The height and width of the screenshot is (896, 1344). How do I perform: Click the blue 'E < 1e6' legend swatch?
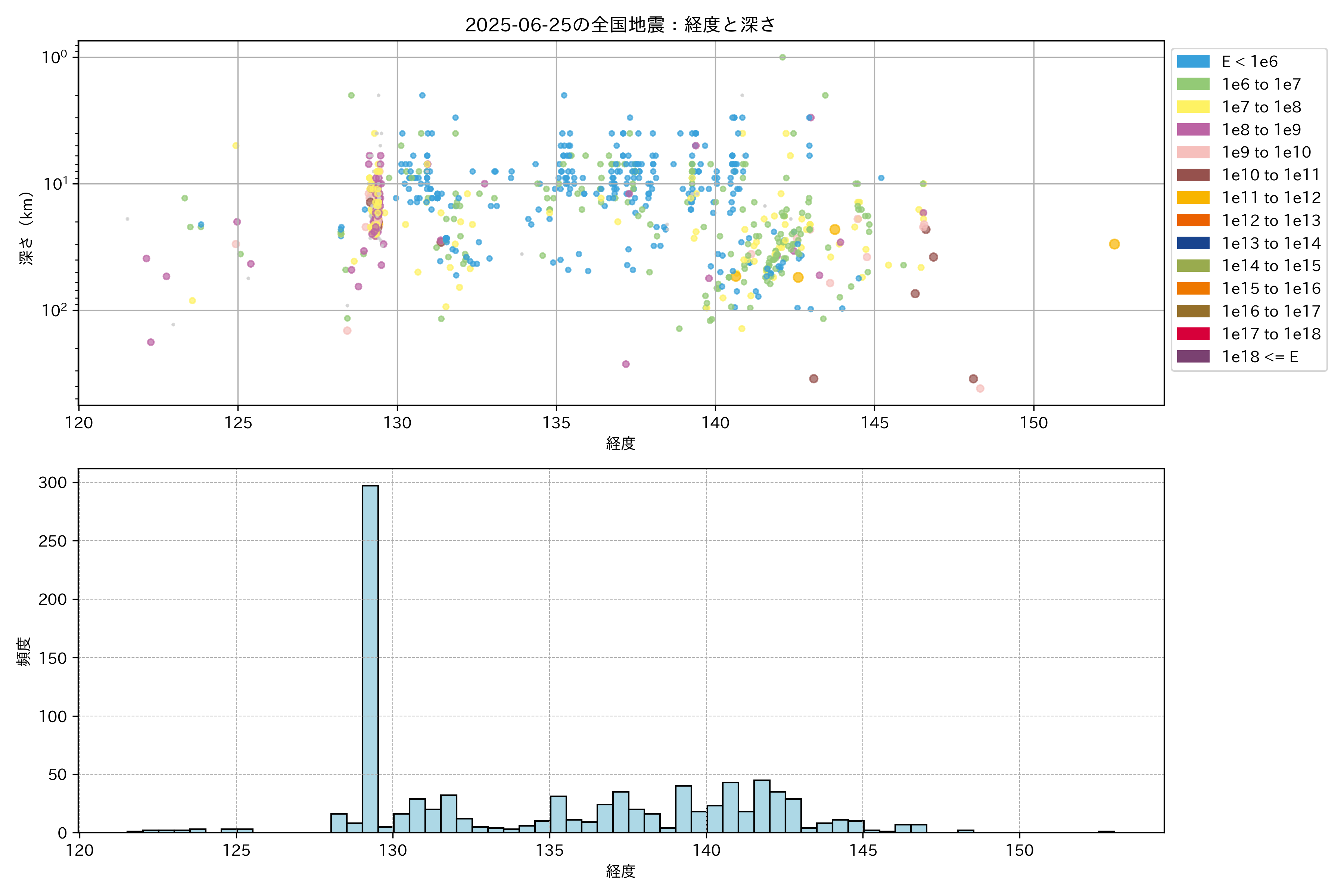click(1193, 61)
